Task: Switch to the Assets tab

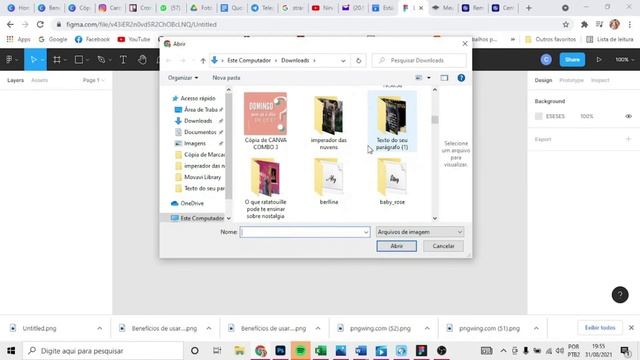Action: [x=40, y=80]
